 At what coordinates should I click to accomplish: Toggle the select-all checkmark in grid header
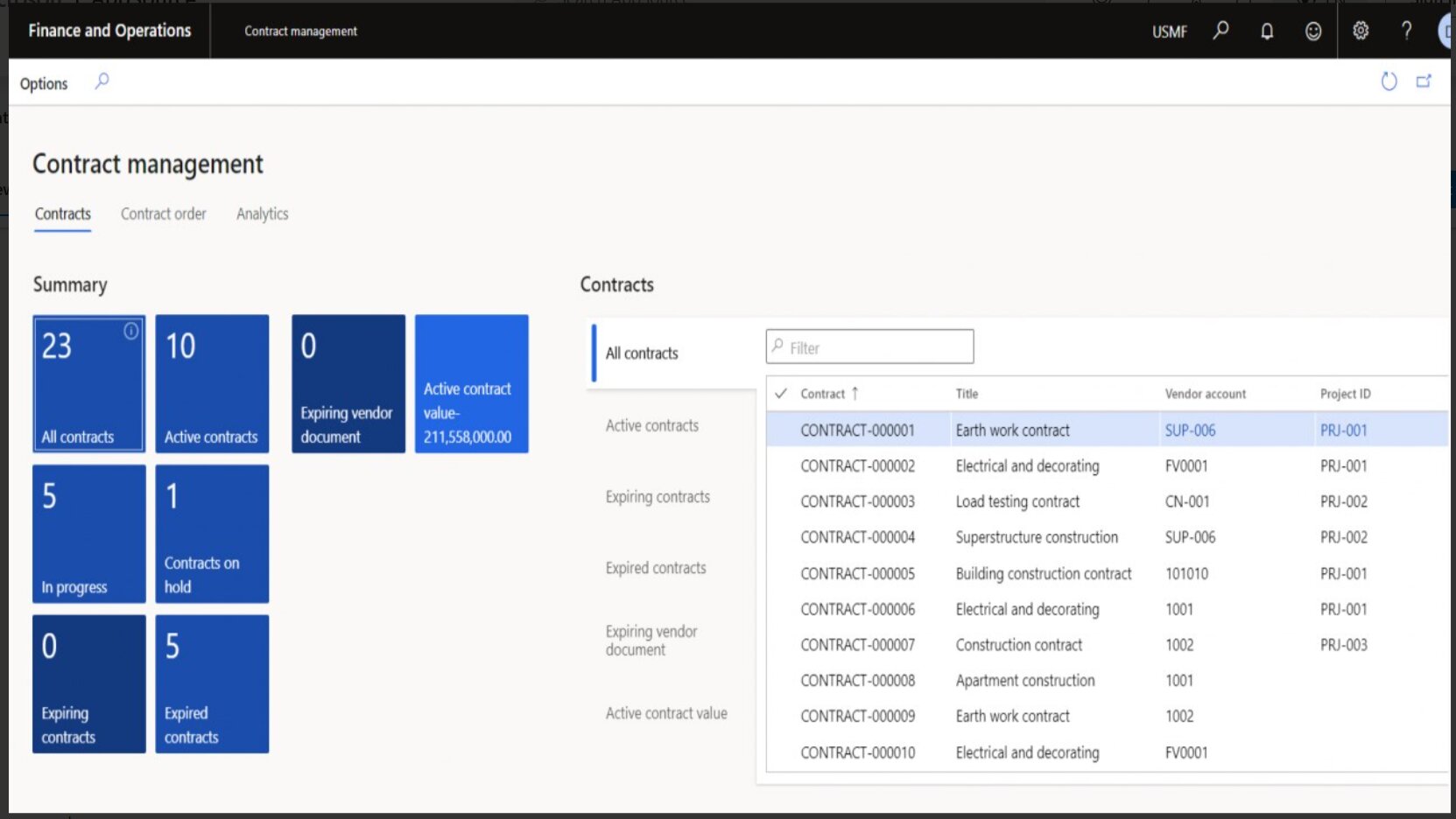tap(781, 394)
